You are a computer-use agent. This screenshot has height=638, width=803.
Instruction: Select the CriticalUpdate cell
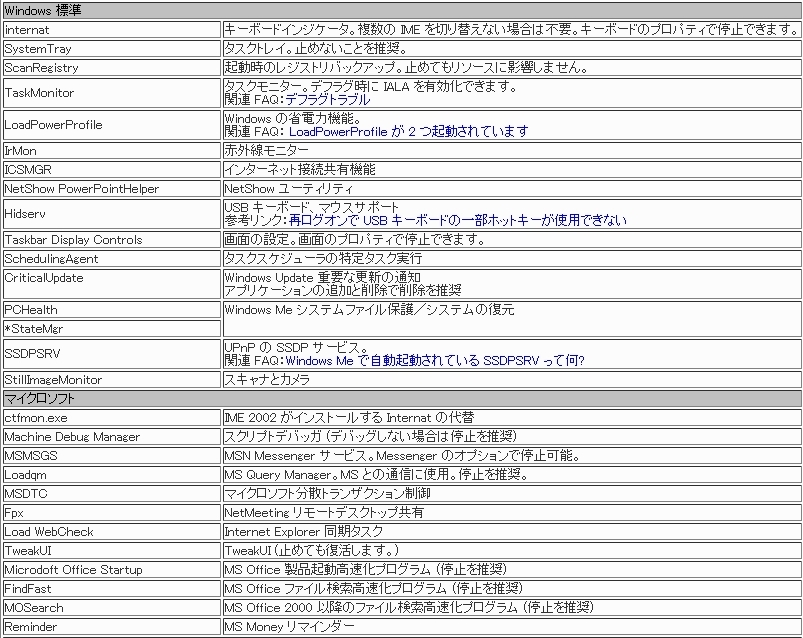pyautogui.click(x=112, y=284)
